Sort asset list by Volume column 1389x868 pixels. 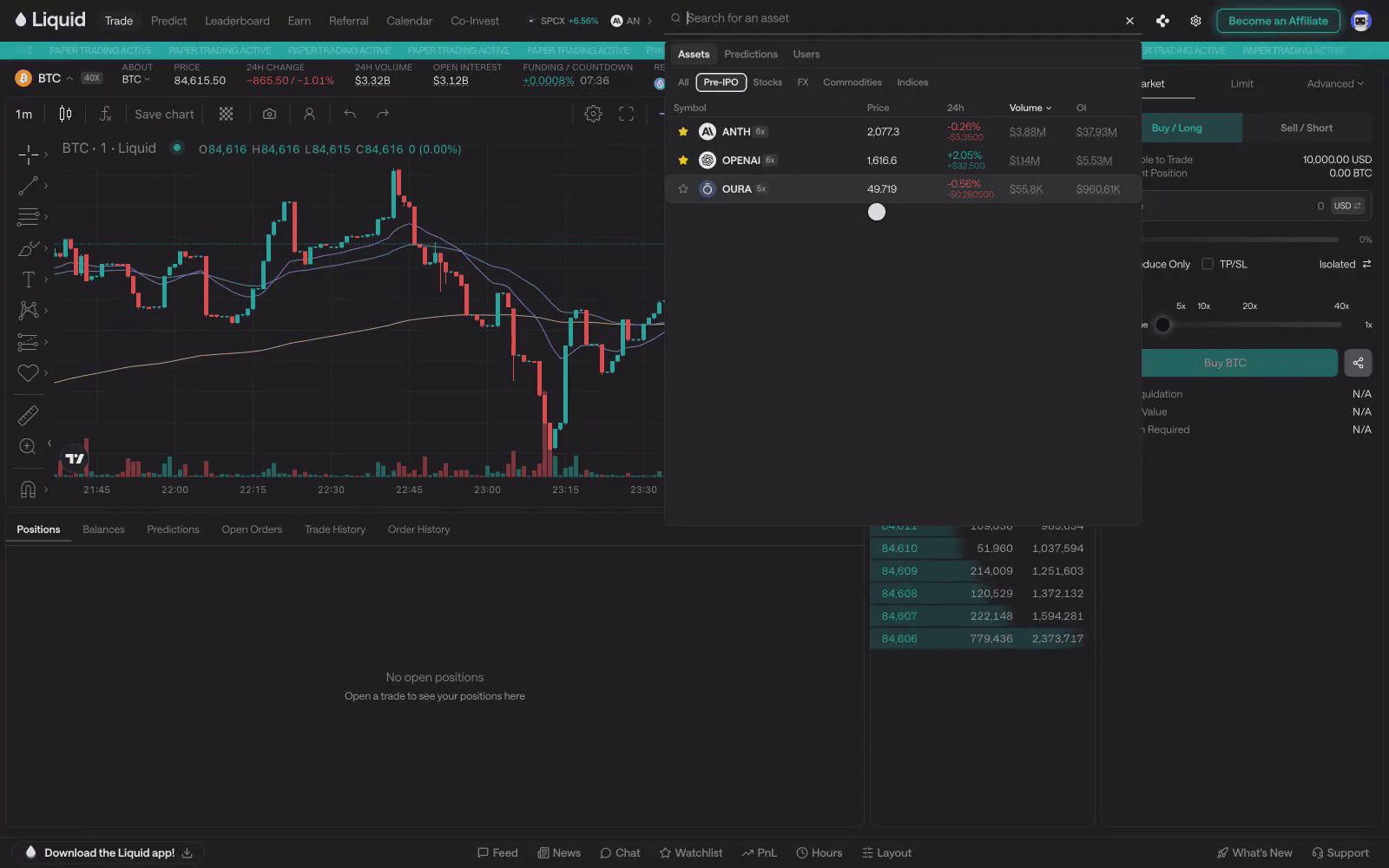(x=1030, y=108)
